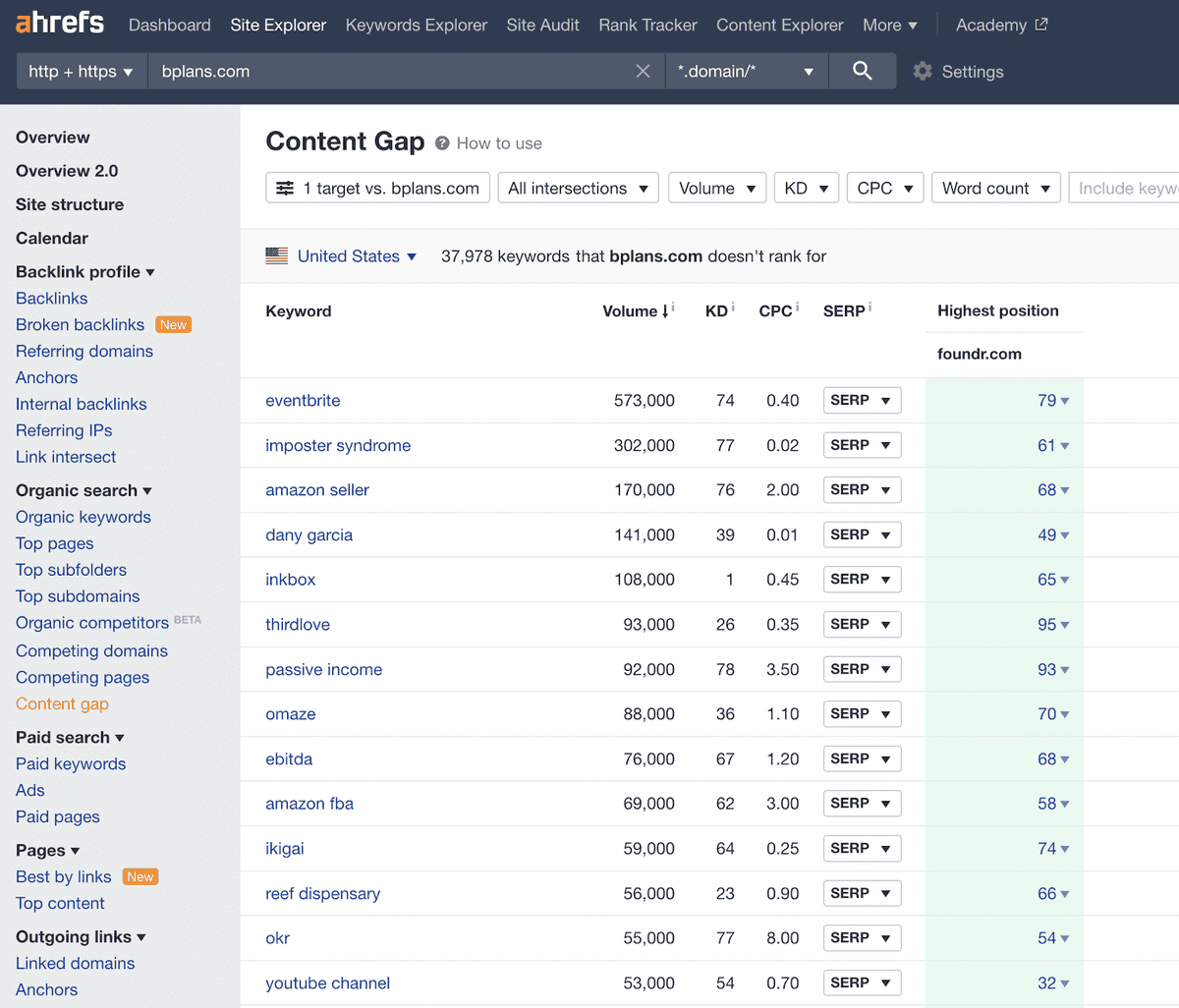Screen dimensions: 1179x1008
Task: Open the United States country dropdown
Action: coord(357,256)
